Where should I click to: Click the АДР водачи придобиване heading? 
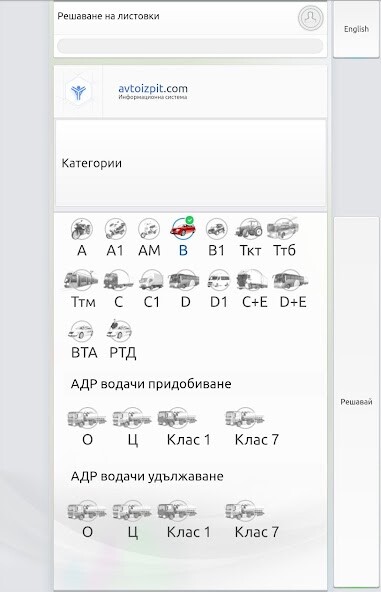[x=151, y=384]
